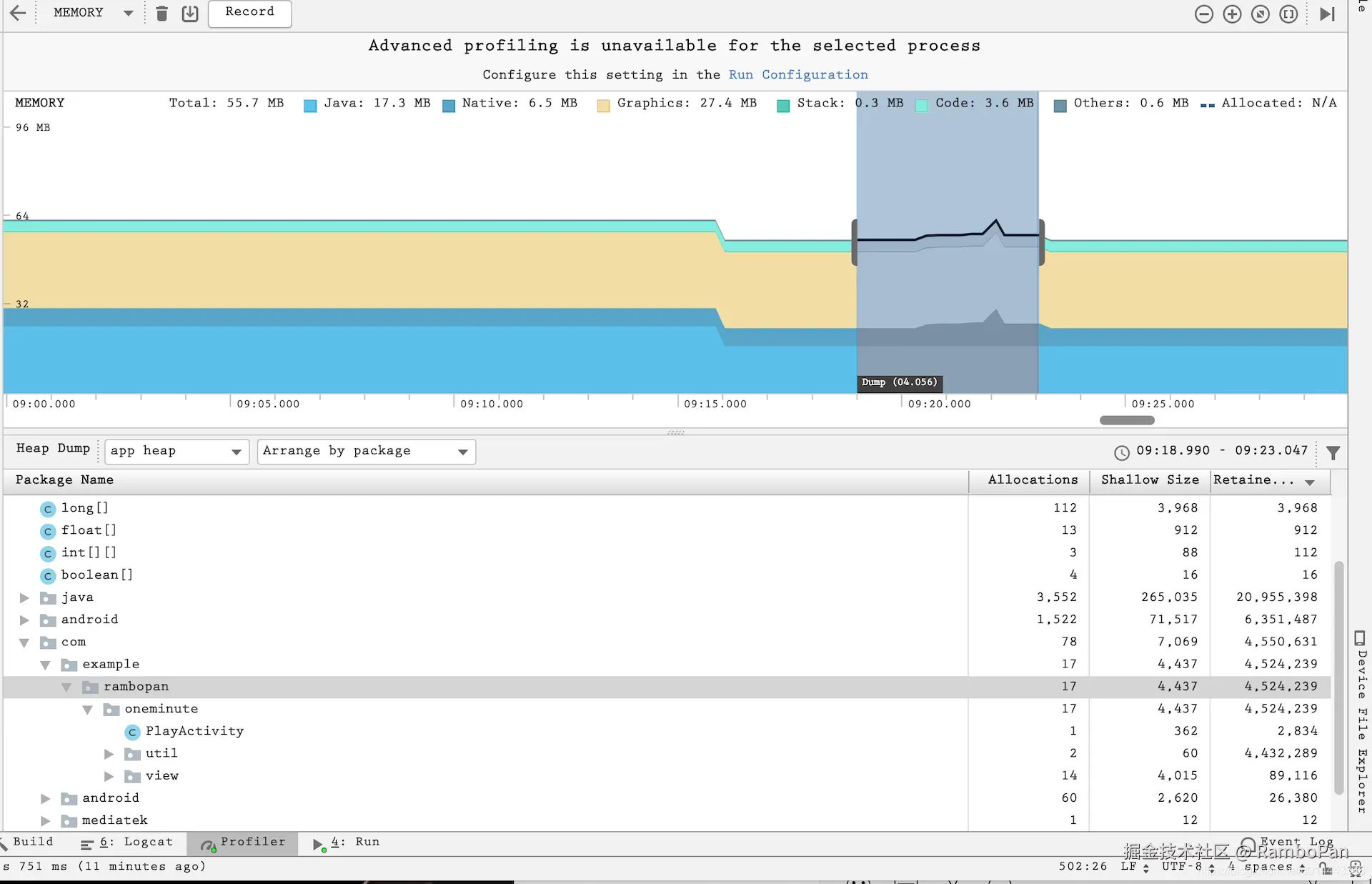Collapse the oneminute package node
This screenshot has width=1372, height=884.
coord(87,709)
